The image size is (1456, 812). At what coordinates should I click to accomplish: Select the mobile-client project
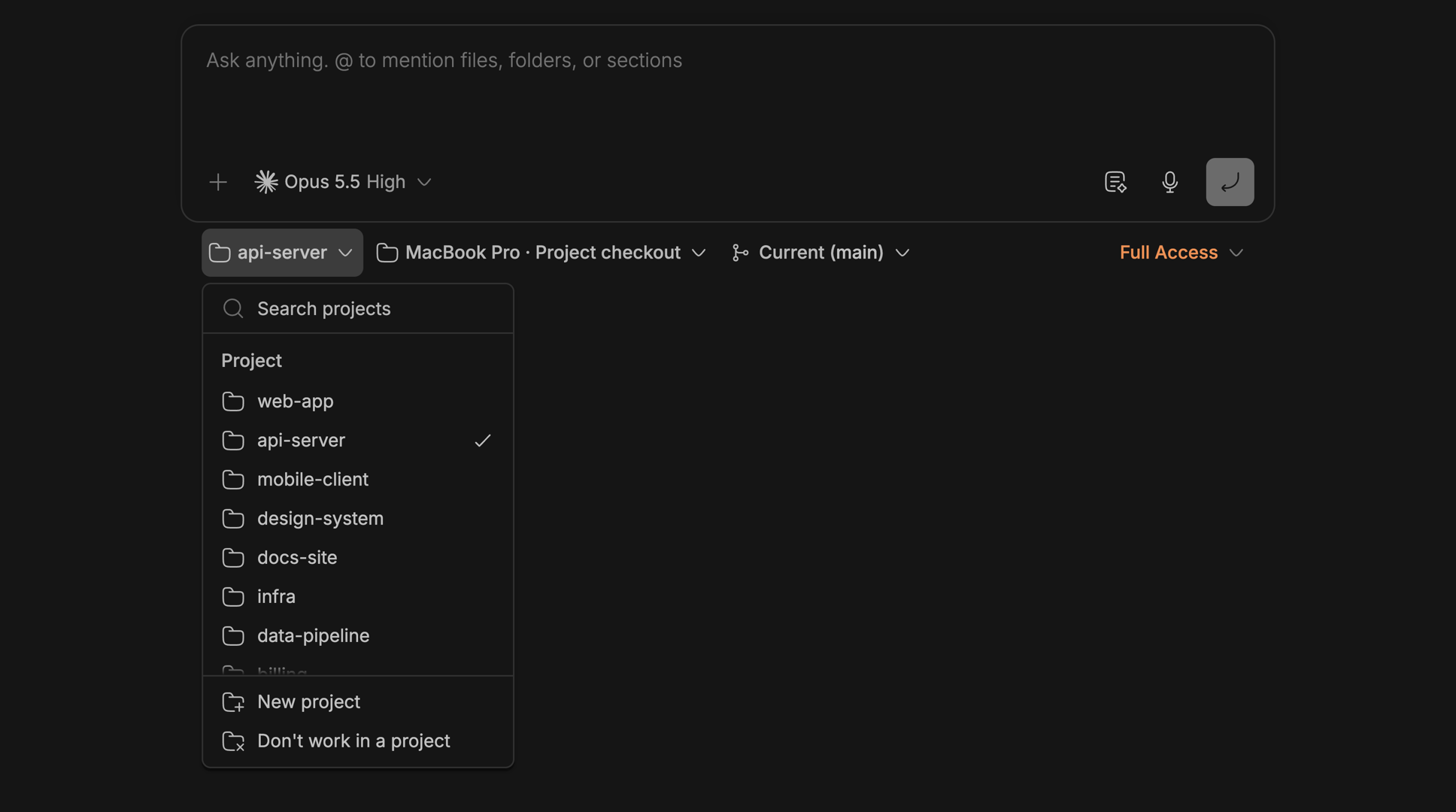(x=358, y=480)
